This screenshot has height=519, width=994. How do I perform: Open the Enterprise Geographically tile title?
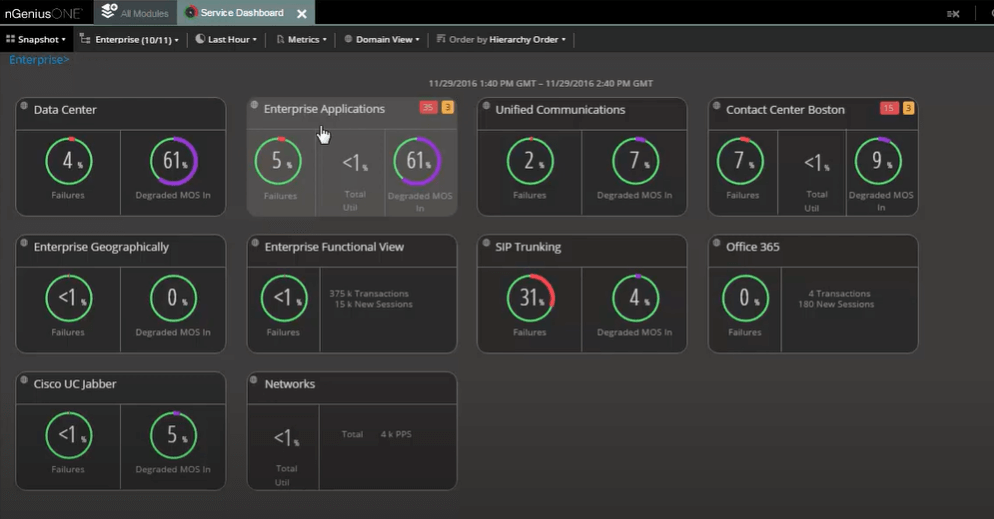click(101, 247)
